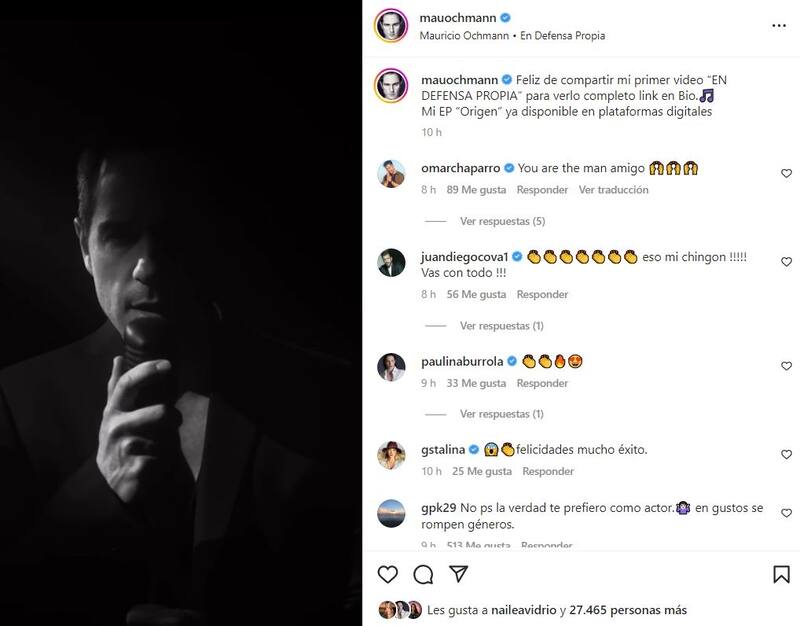Like juandiegocova1's comment

click(x=786, y=262)
